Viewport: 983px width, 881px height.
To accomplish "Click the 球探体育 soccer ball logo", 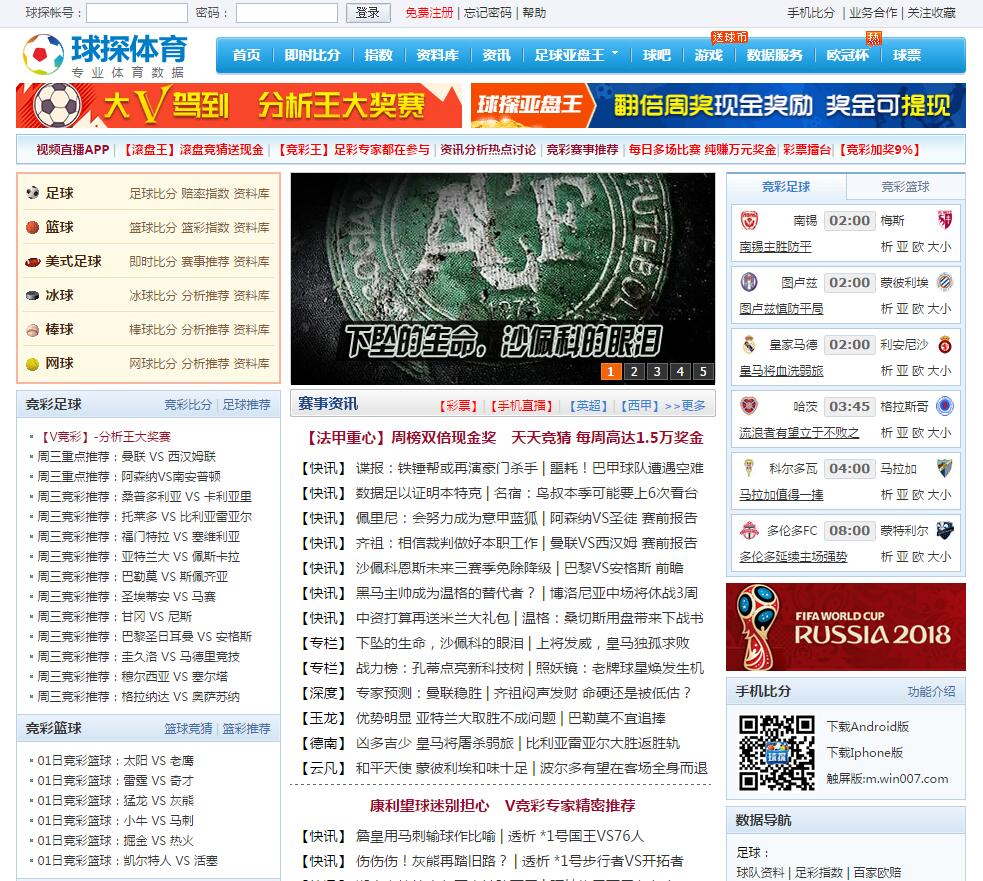I will click(x=43, y=55).
